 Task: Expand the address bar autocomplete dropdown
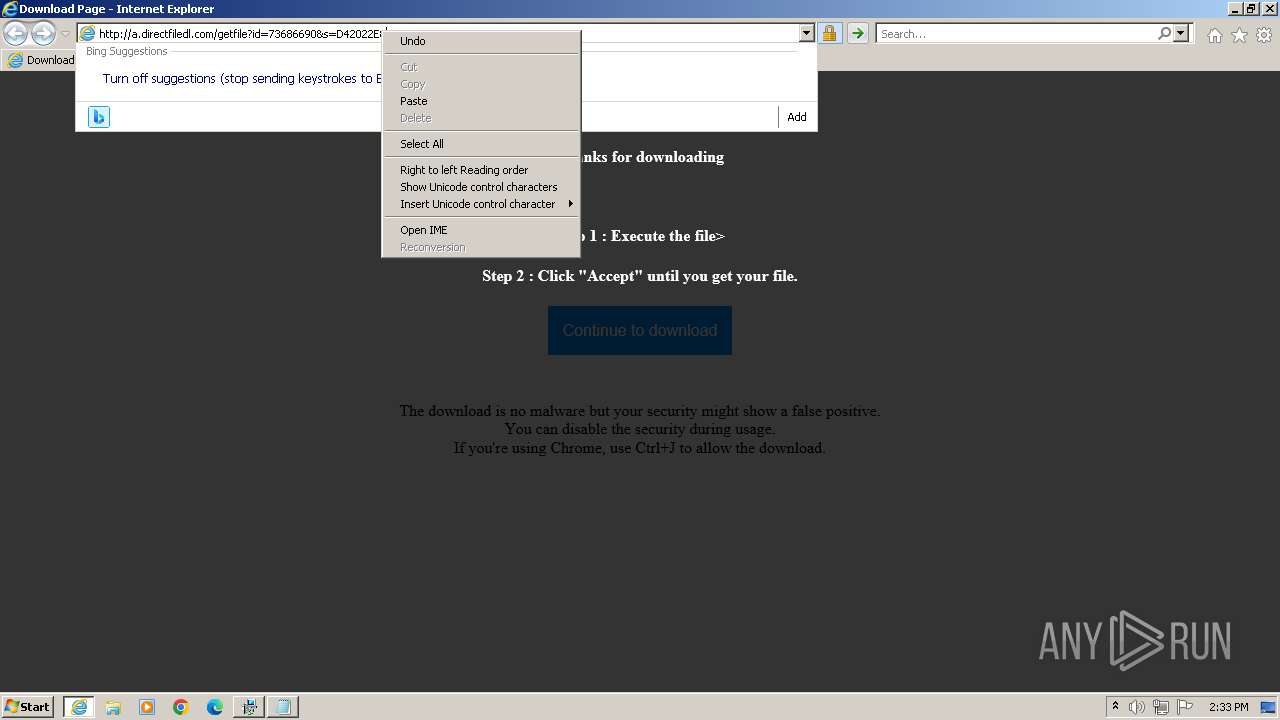[x=807, y=34]
